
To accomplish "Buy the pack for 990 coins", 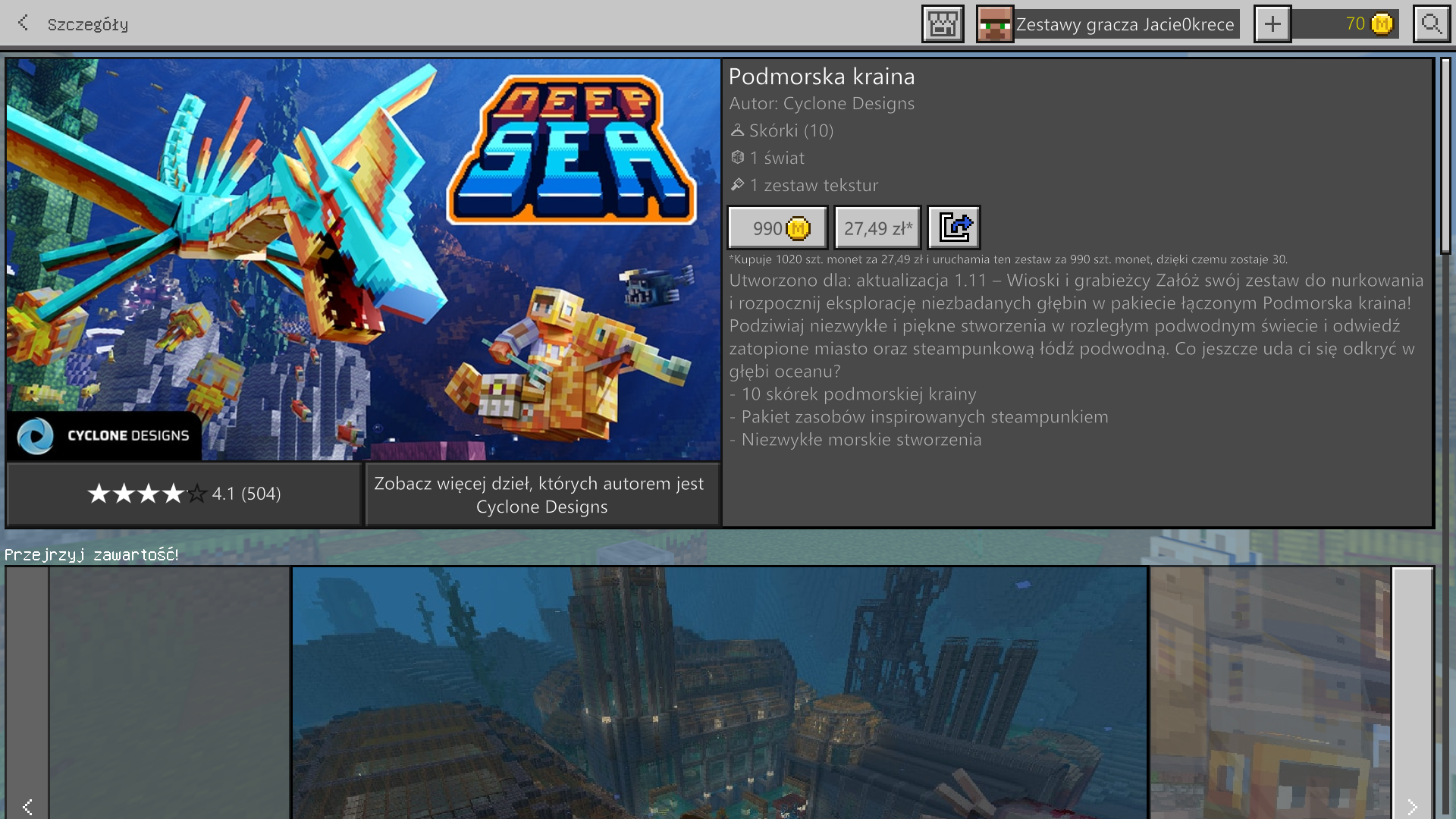I will tap(778, 227).
